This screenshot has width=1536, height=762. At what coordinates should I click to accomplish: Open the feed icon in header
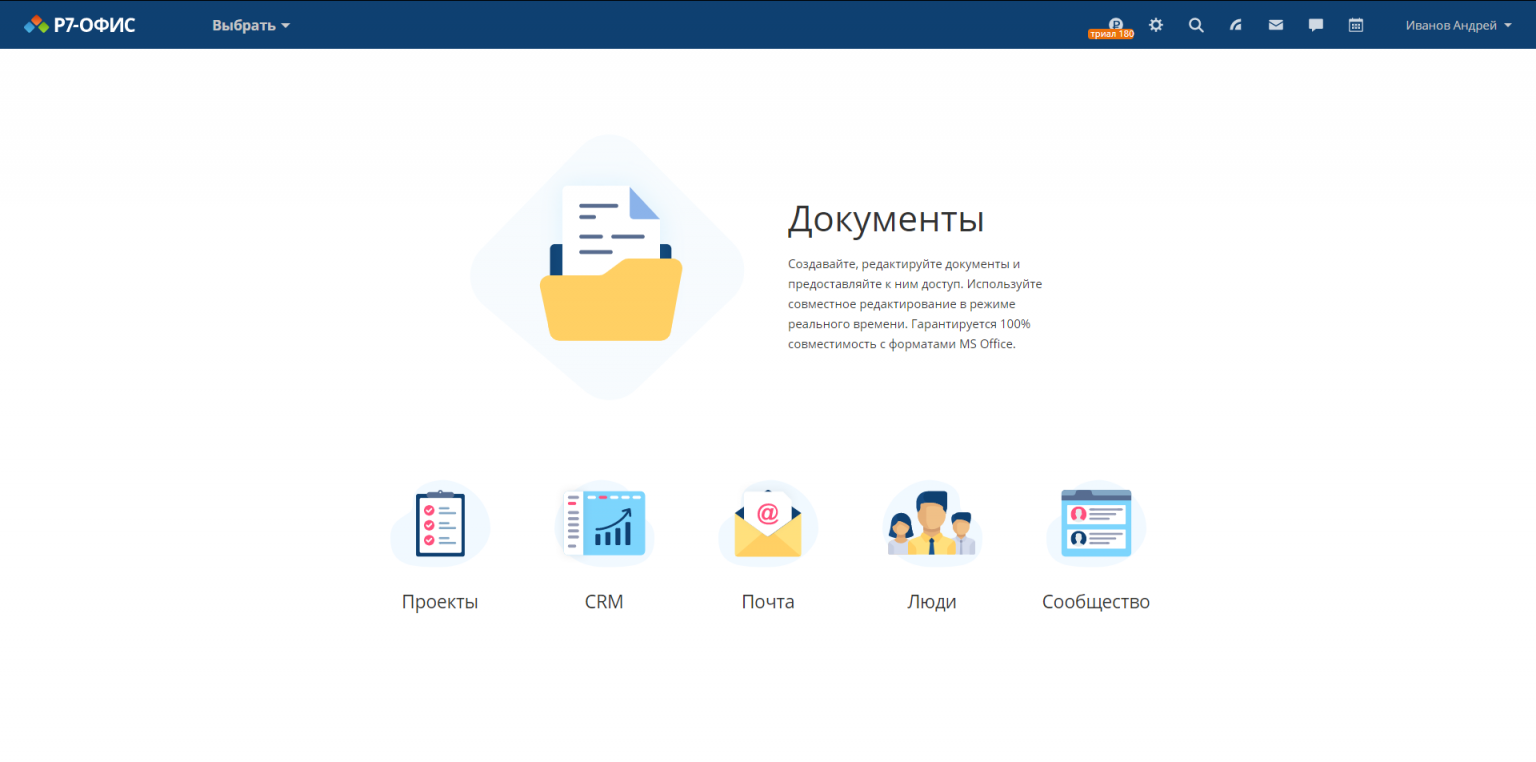pyautogui.click(x=1236, y=25)
